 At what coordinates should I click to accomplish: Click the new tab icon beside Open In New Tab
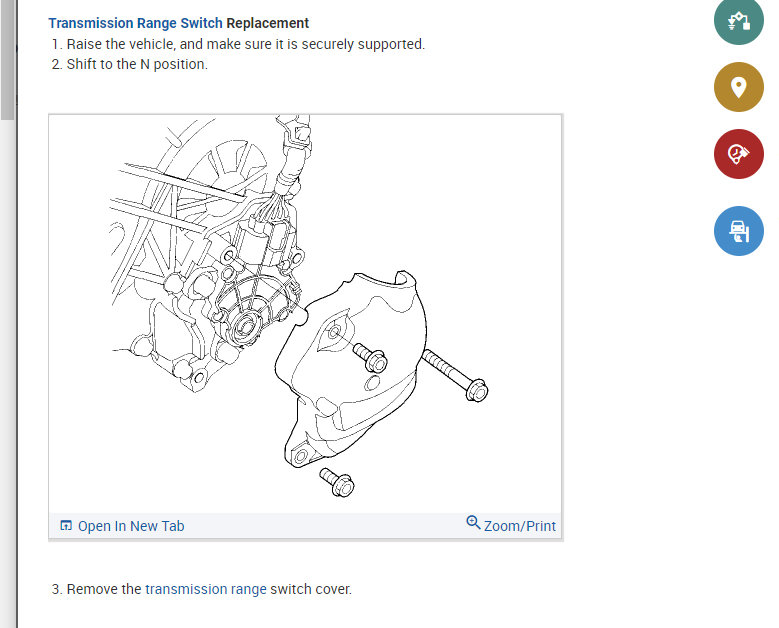tap(66, 525)
